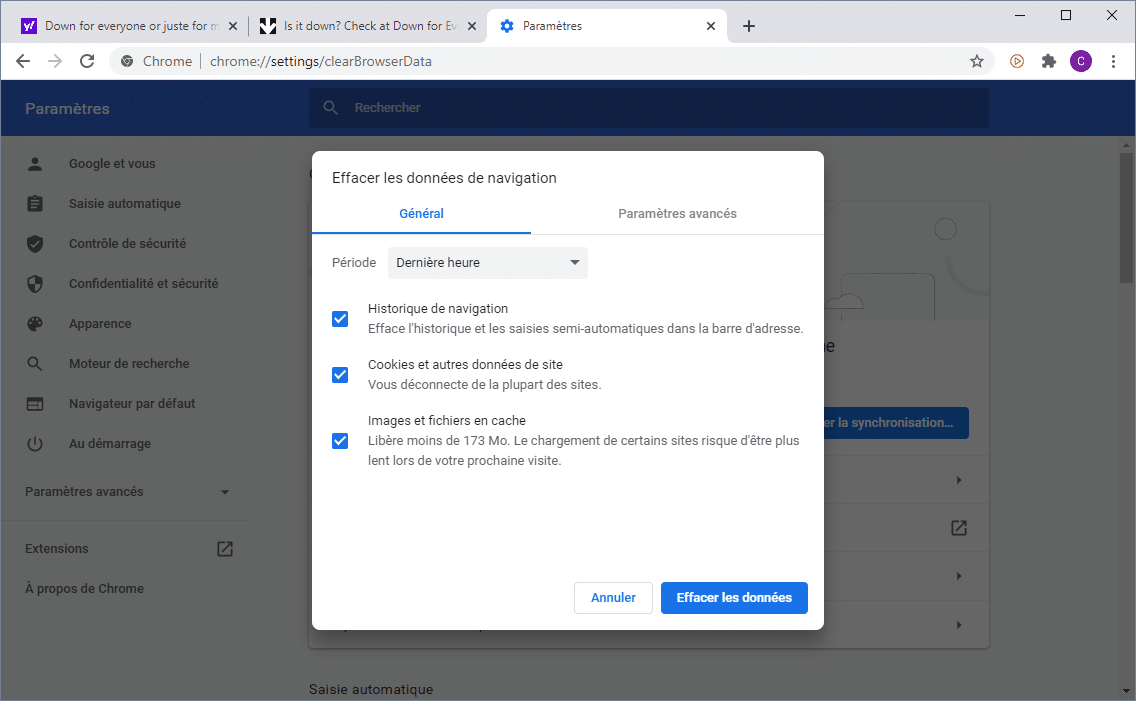The width and height of the screenshot is (1136, 701).
Task: Click Effacer les données button
Action: (734, 598)
